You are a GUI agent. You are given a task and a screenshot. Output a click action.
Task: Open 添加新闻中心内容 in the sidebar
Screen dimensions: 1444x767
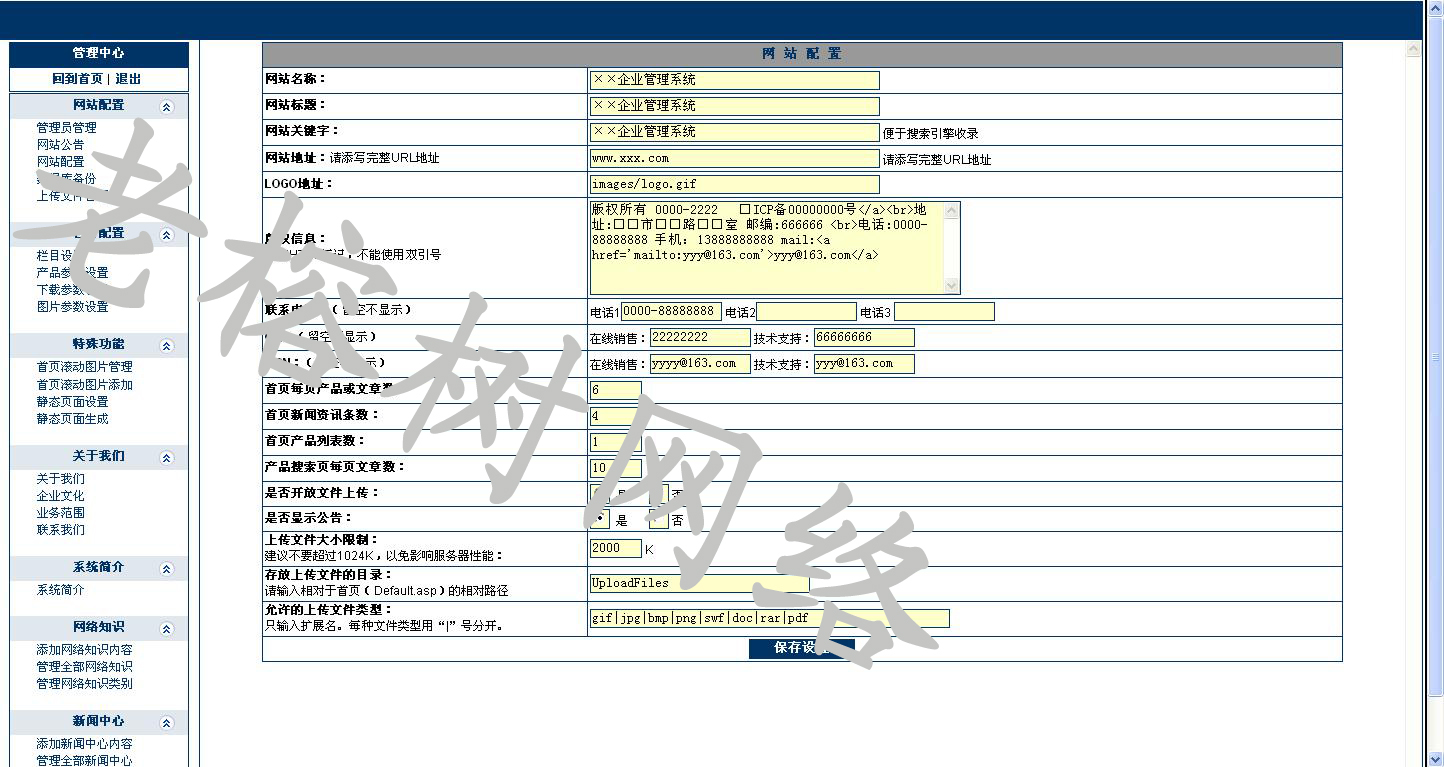click(x=84, y=744)
